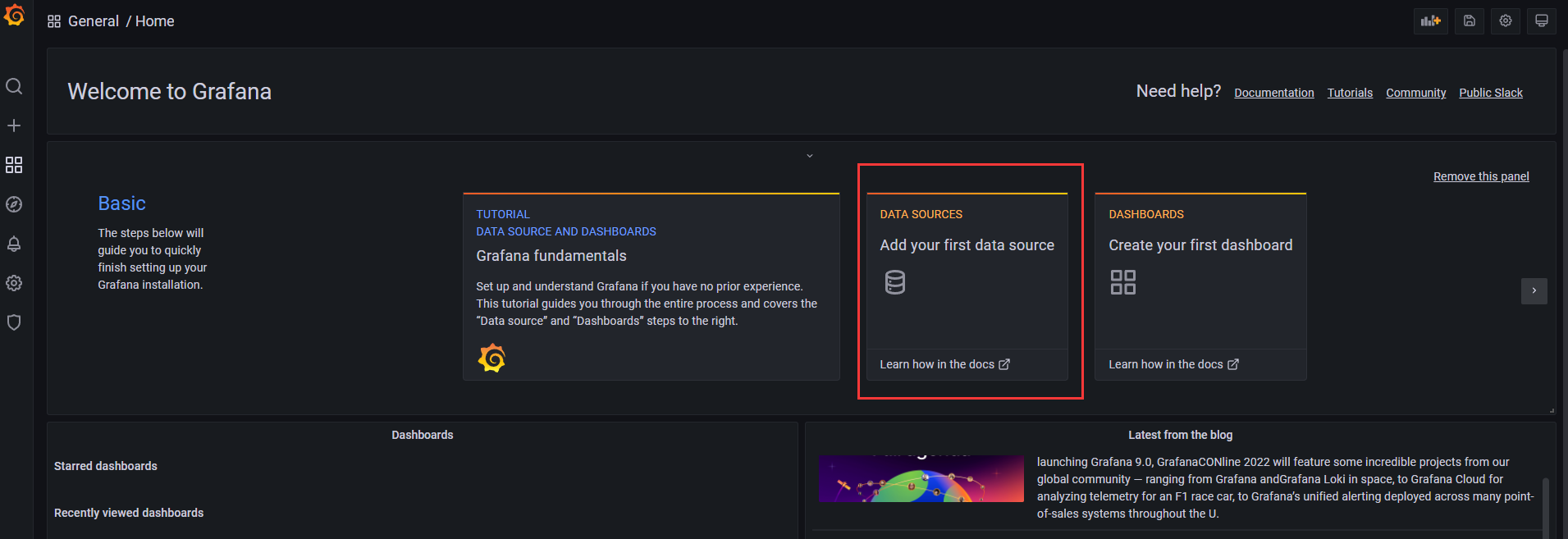Screen dimensions: 1568x539
Task: Open Create your first dashboard card
Action: [1200, 286]
